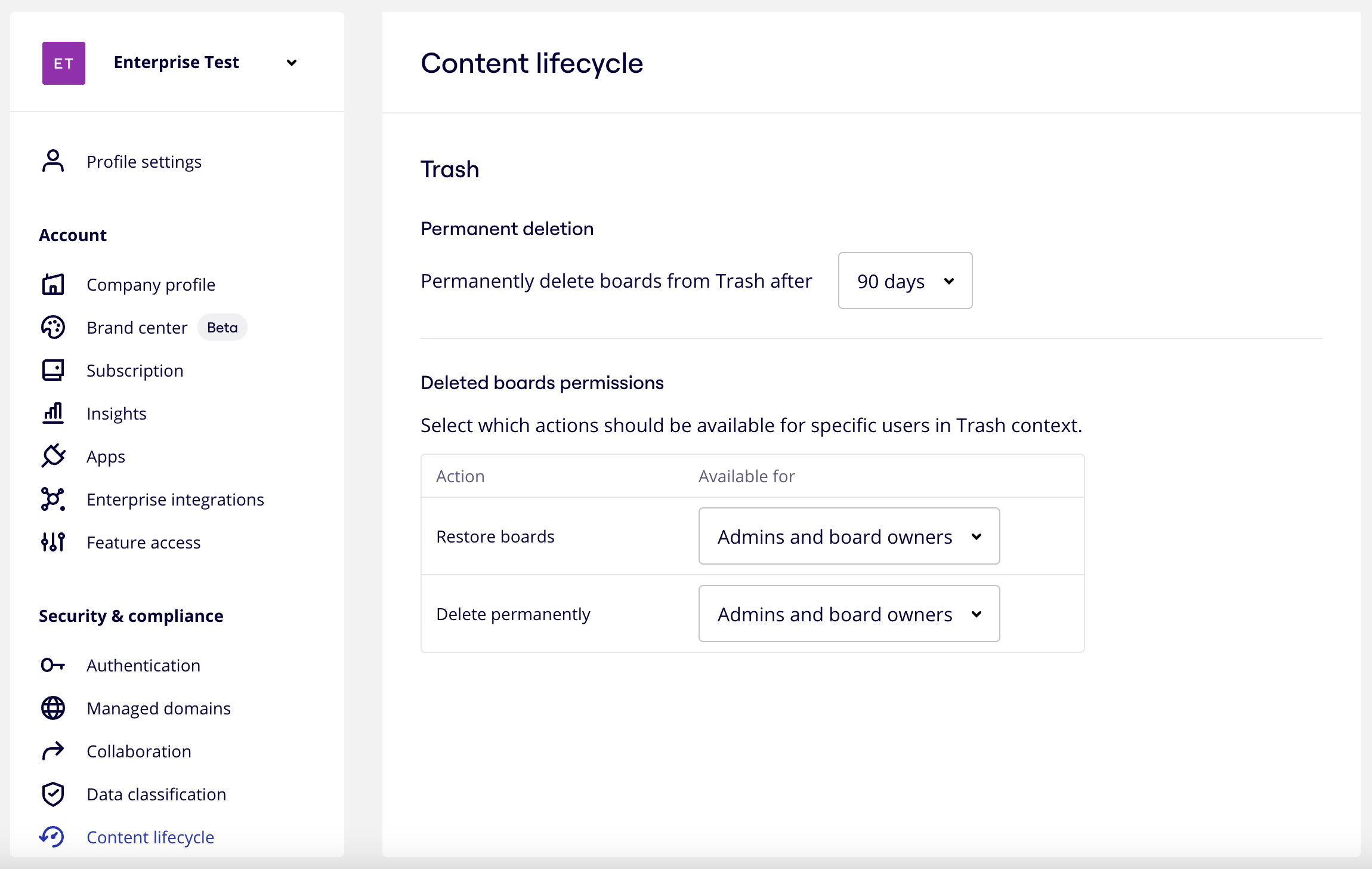Viewport: 1372px width, 869px height.
Task: Click the Beta badge next to Brand center
Action: (223, 327)
